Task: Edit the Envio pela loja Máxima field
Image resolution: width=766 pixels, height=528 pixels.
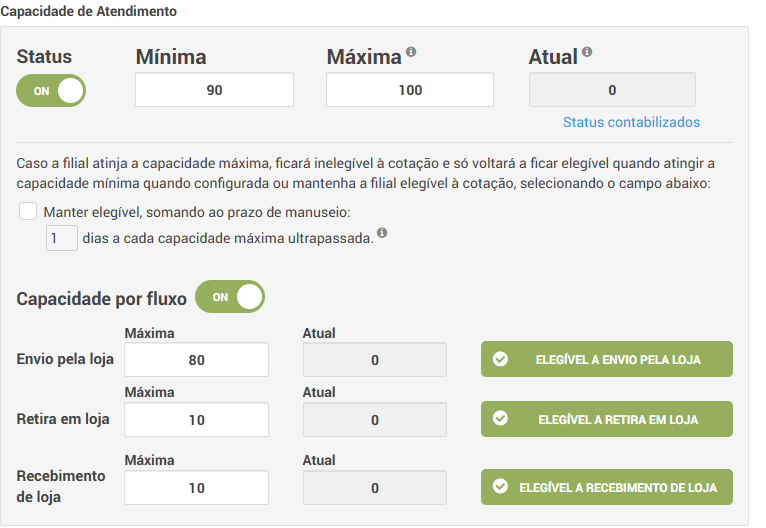Action: (196, 360)
